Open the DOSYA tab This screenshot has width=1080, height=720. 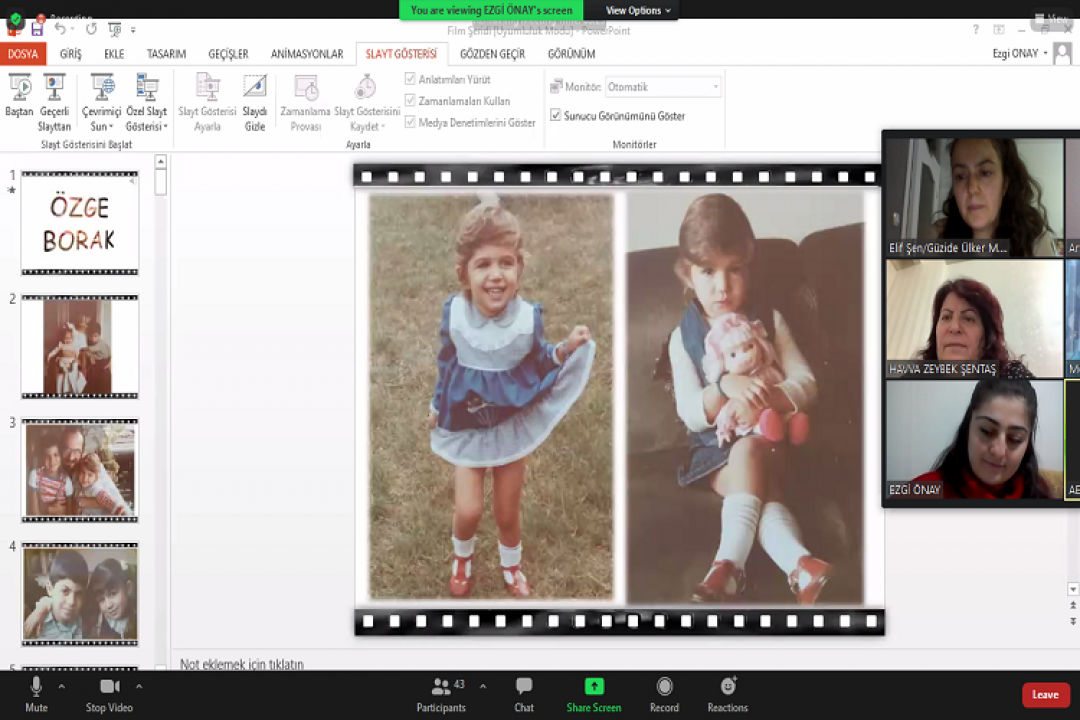22,54
